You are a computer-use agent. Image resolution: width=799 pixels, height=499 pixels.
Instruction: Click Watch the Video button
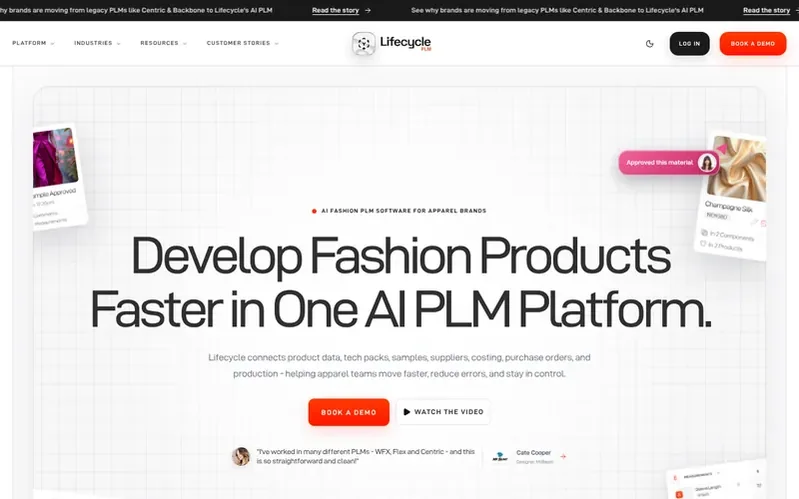[x=443, y=412]
